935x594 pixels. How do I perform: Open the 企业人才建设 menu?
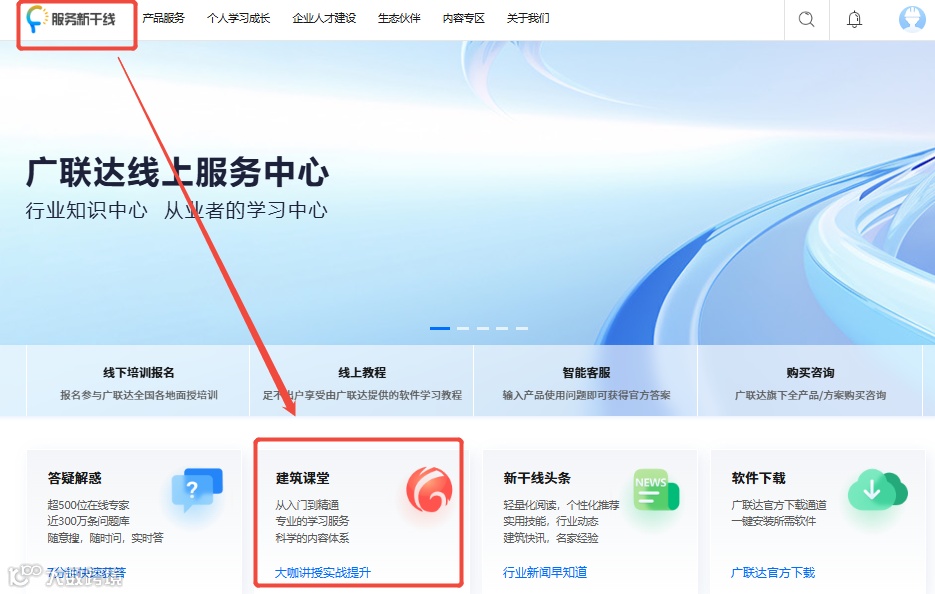pos(324,18)
